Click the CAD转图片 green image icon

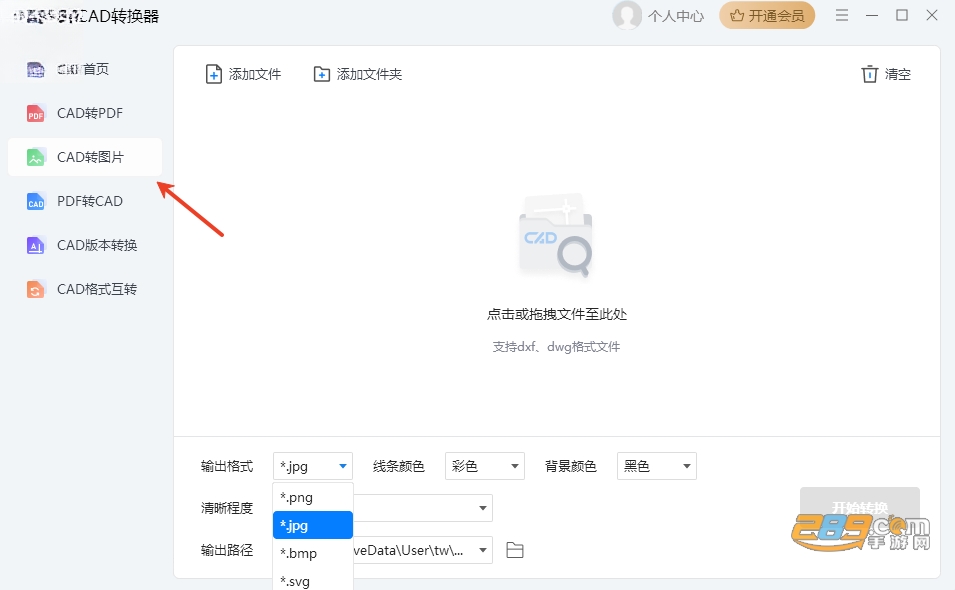coord(35,157)
